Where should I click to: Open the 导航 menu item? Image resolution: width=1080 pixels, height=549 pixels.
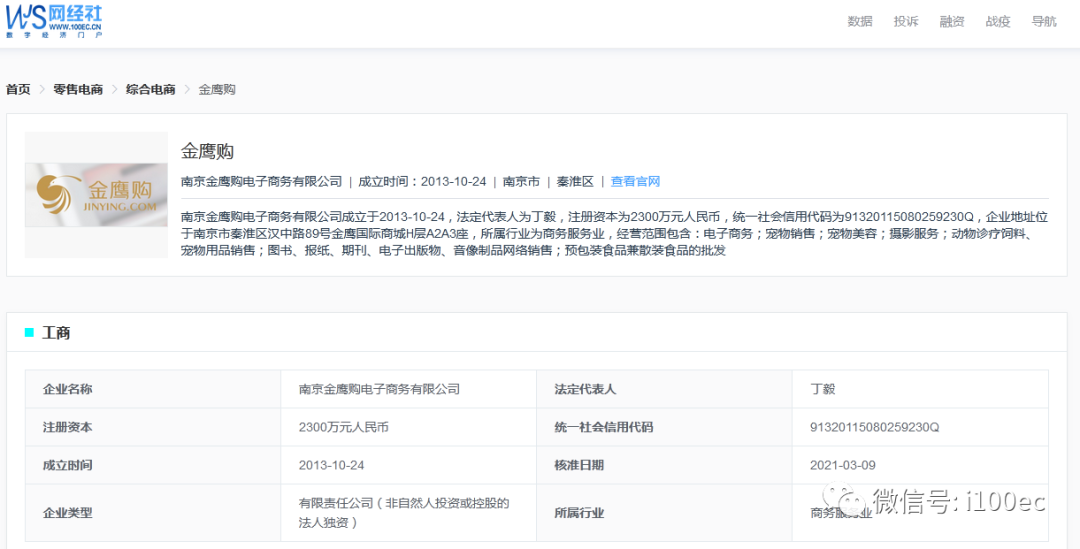pos(1043,21)
